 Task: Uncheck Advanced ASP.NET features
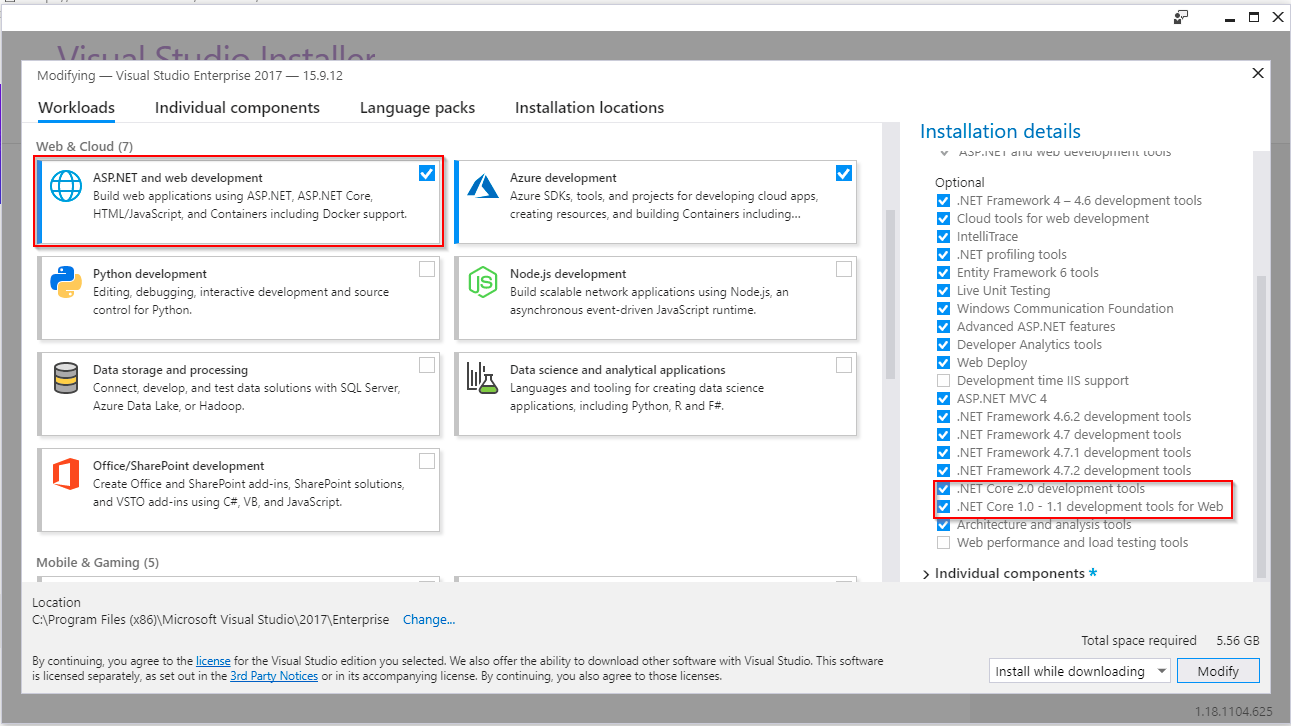click(x=943, y=326)
